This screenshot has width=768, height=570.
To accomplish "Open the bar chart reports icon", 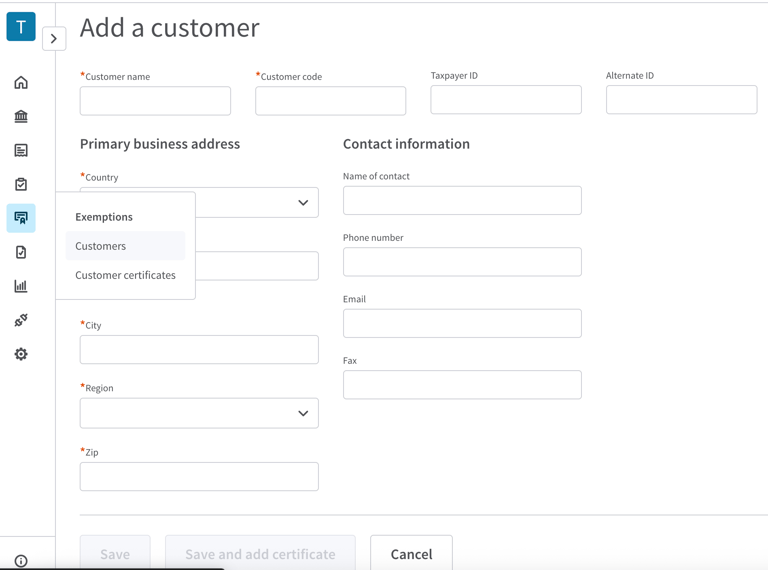I will tap(21, 287).
